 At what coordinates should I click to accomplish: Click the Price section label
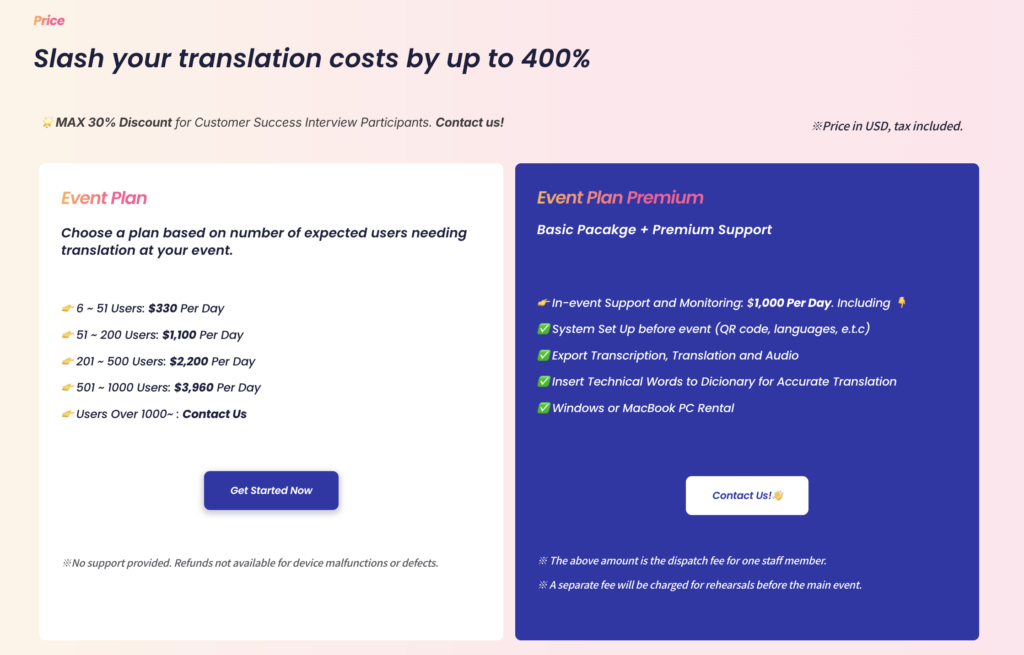click(49, 20)
